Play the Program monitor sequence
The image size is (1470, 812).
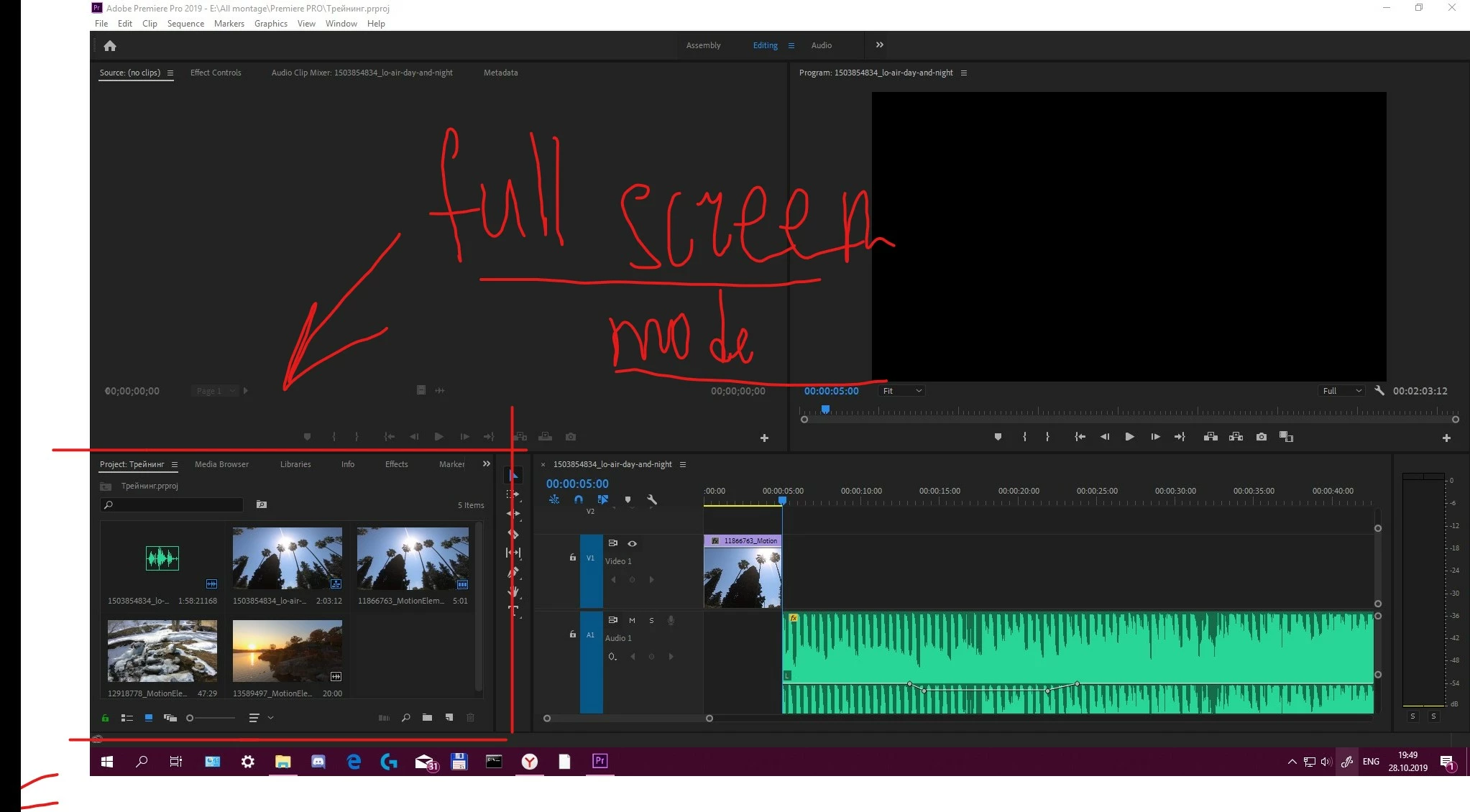[x=1129, y=437]
